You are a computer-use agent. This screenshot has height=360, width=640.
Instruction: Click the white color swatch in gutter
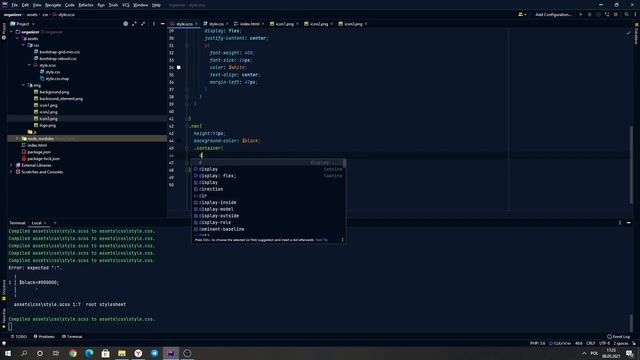click(x=178, y=67)
